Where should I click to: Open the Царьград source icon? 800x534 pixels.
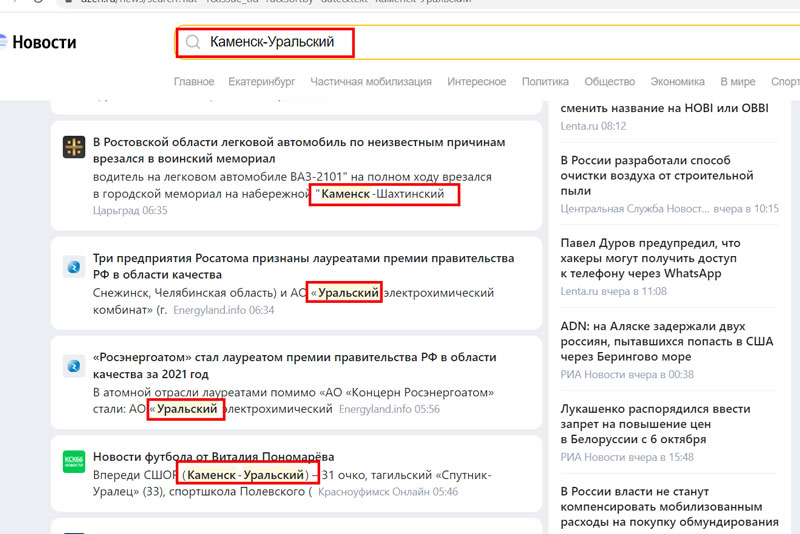(74, 147)
